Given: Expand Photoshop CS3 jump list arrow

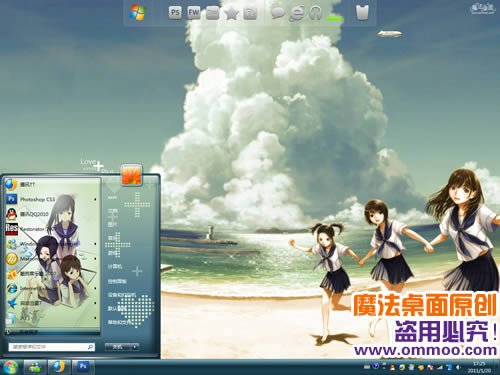Looking at the screenshot, I should click(95, 199).
